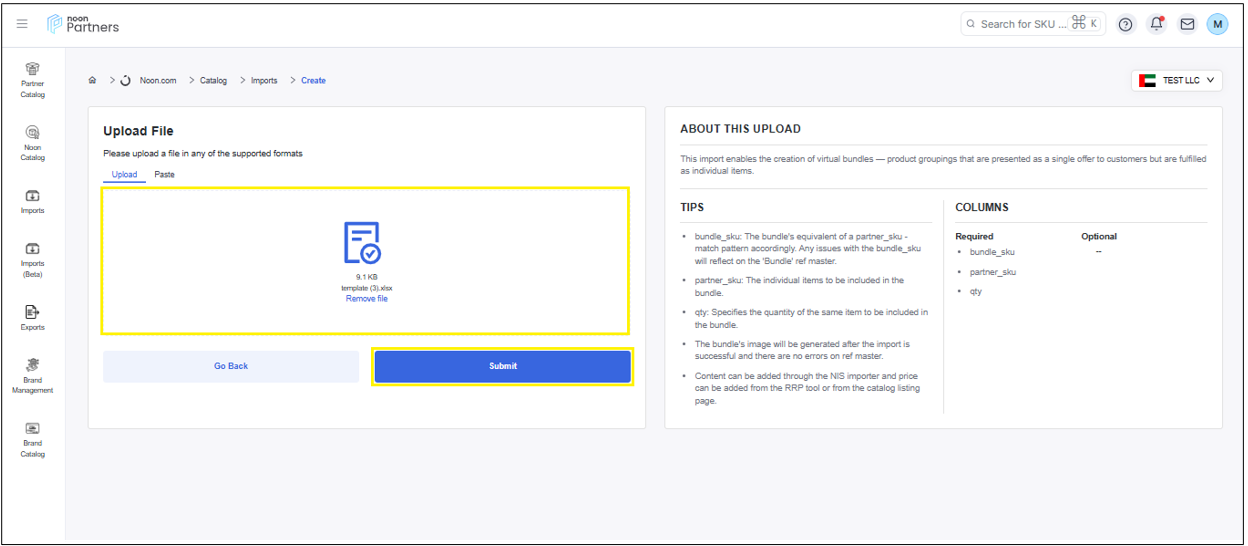Screen dimensions: 1248x546
Task: Click the Go Back button
Action: 231,366
